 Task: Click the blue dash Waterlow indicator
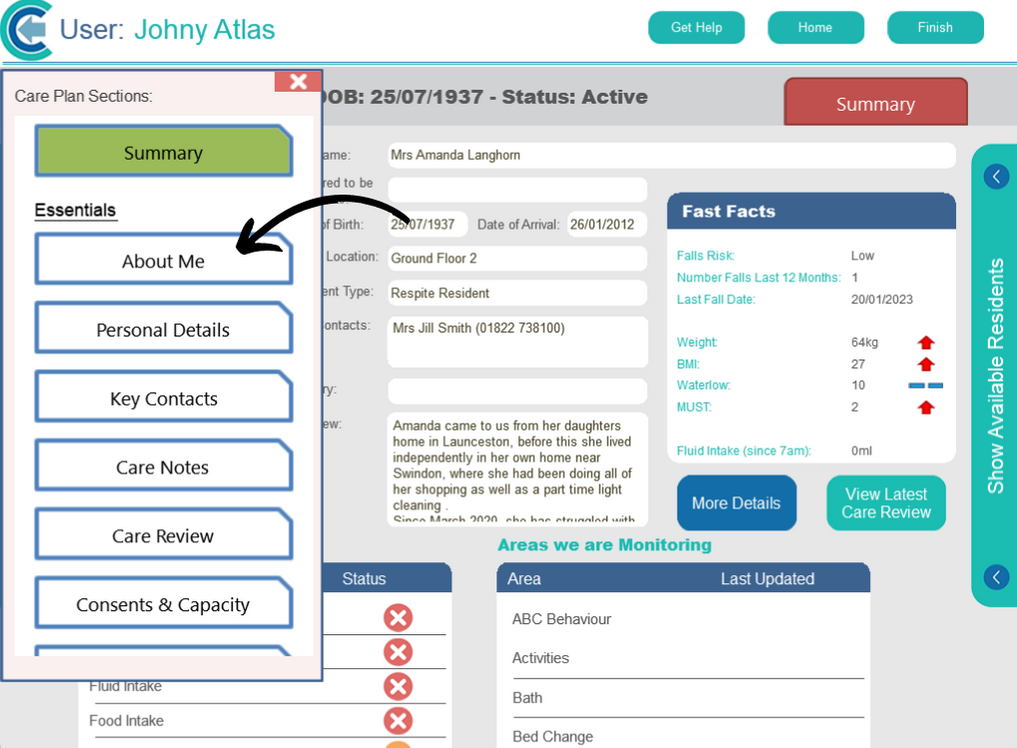(925, 385)
